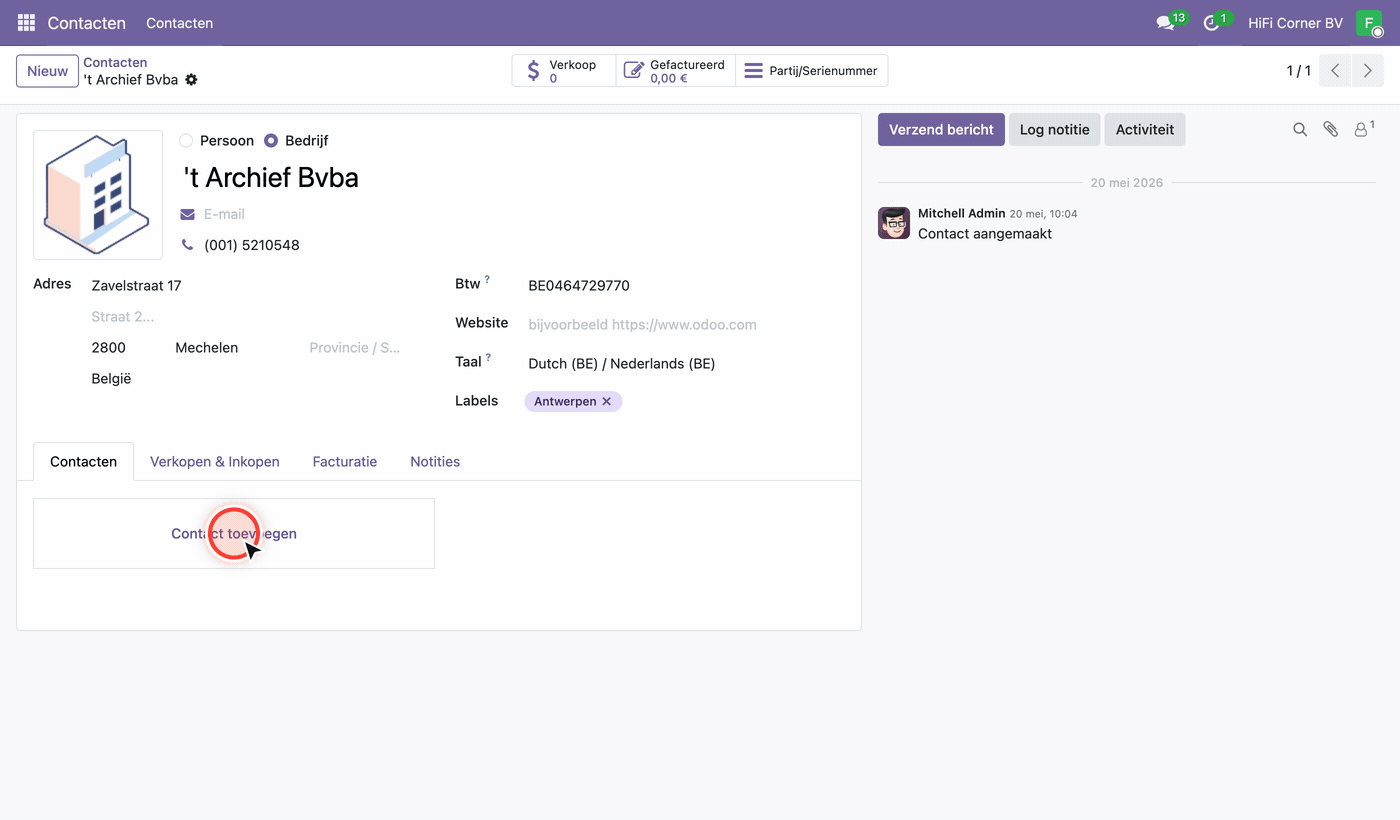Open the Provincie state dropdown field
This screenshot has width=1400, height=820.
(x=357, y=348)
